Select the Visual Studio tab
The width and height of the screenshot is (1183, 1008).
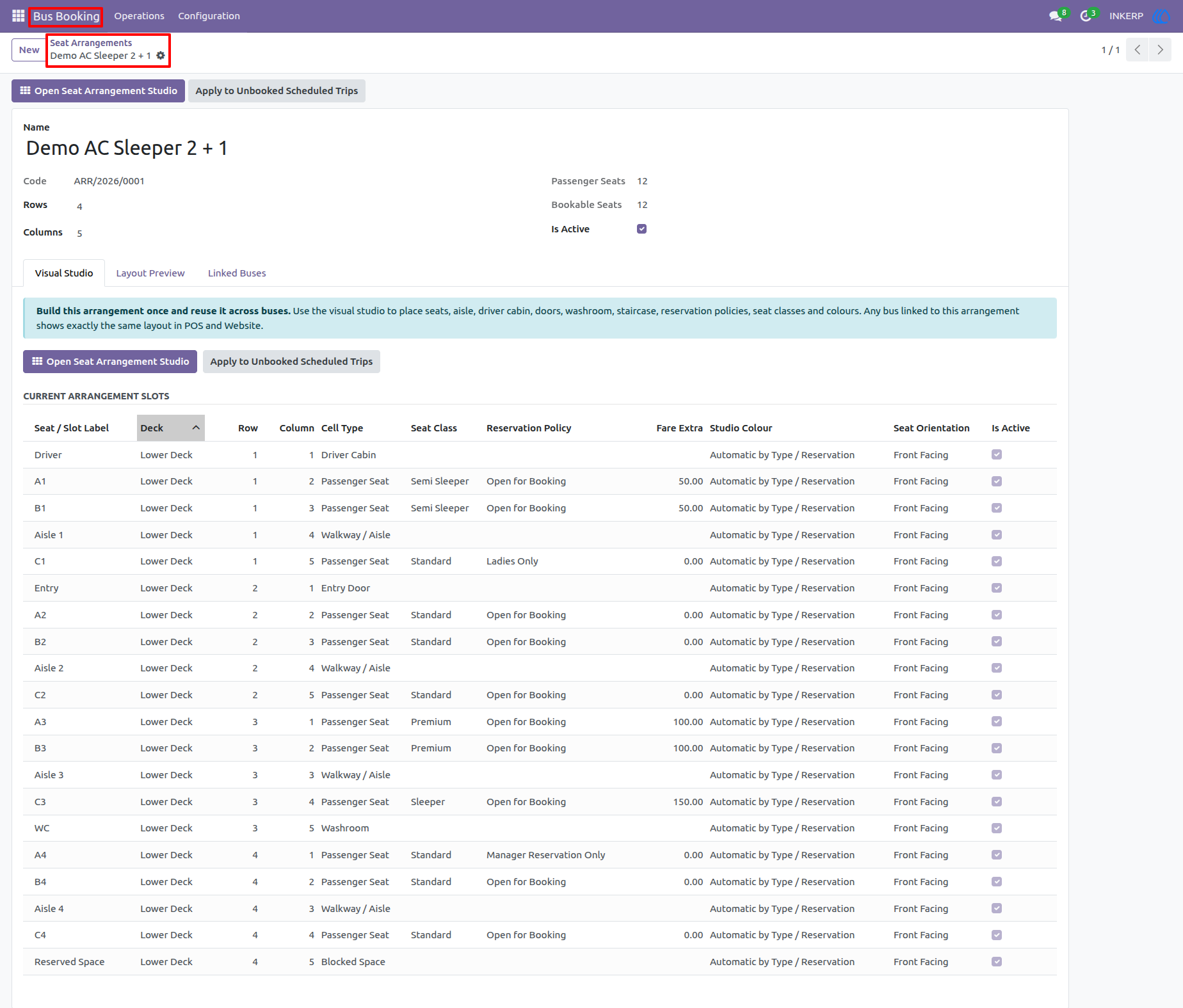tap(64, 273)
